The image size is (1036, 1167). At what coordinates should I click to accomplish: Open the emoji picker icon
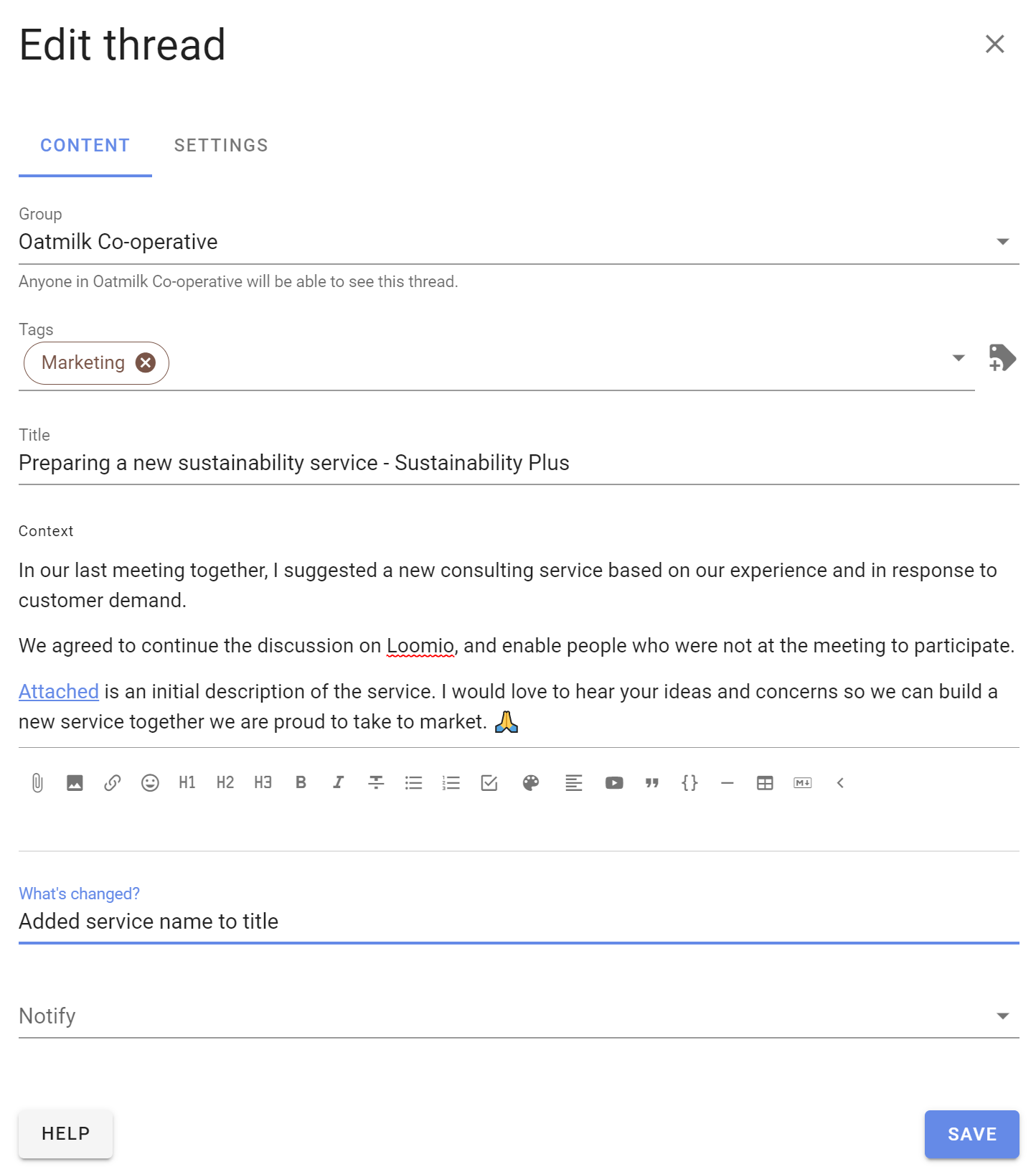click(x=150, y=783)
